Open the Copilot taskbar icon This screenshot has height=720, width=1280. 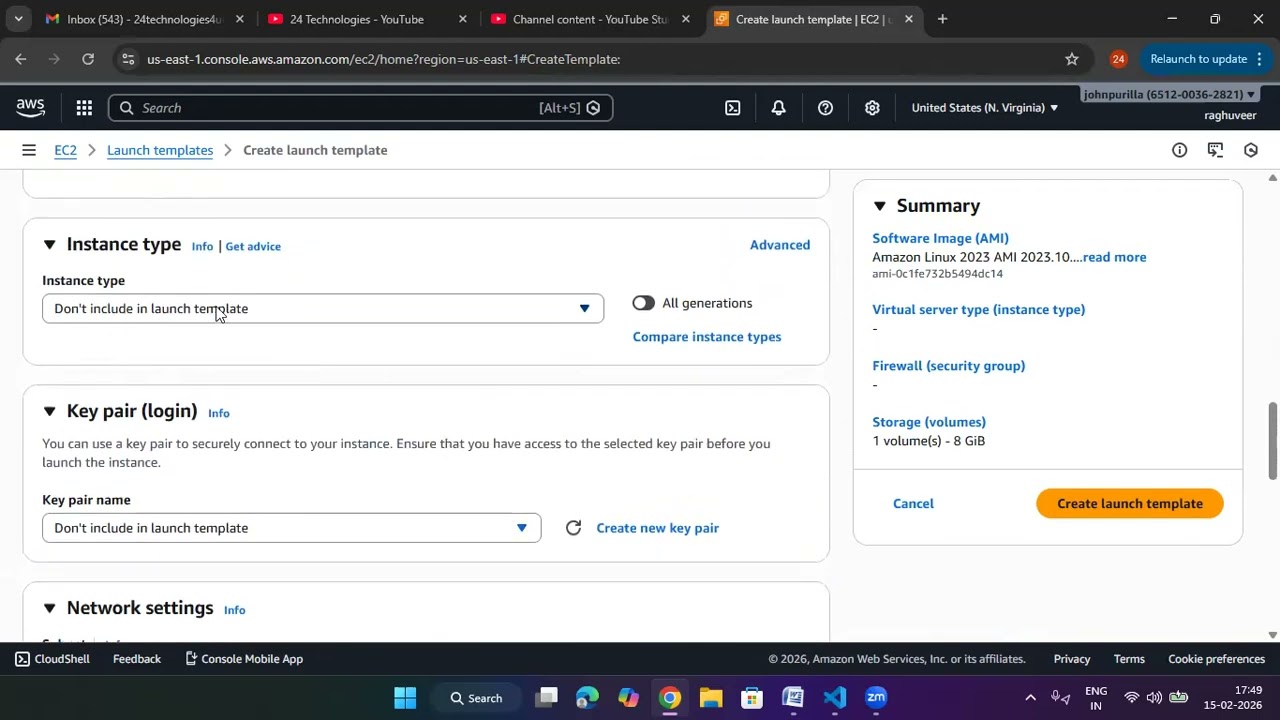click(x=628, y=698)
